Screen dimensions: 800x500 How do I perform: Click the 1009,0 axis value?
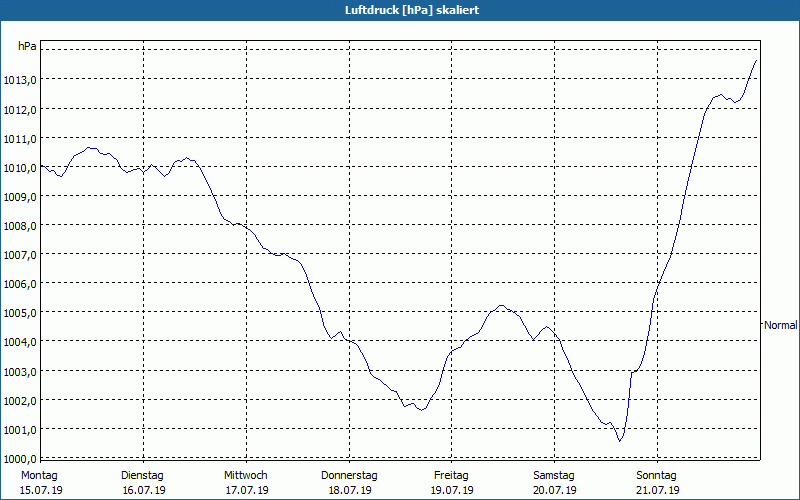tap(20, 196)
